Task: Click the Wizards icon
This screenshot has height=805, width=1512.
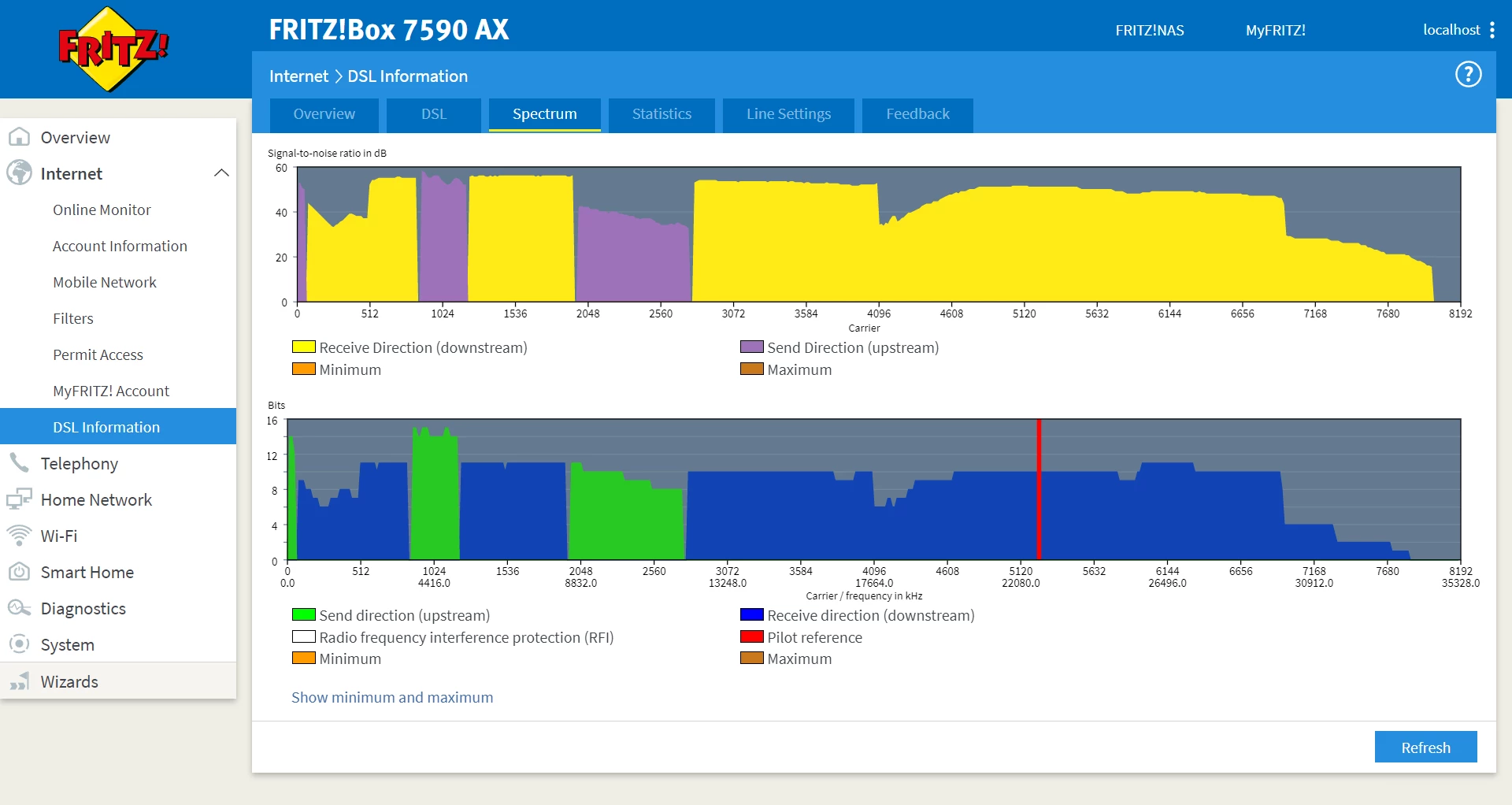Action: 19,681
